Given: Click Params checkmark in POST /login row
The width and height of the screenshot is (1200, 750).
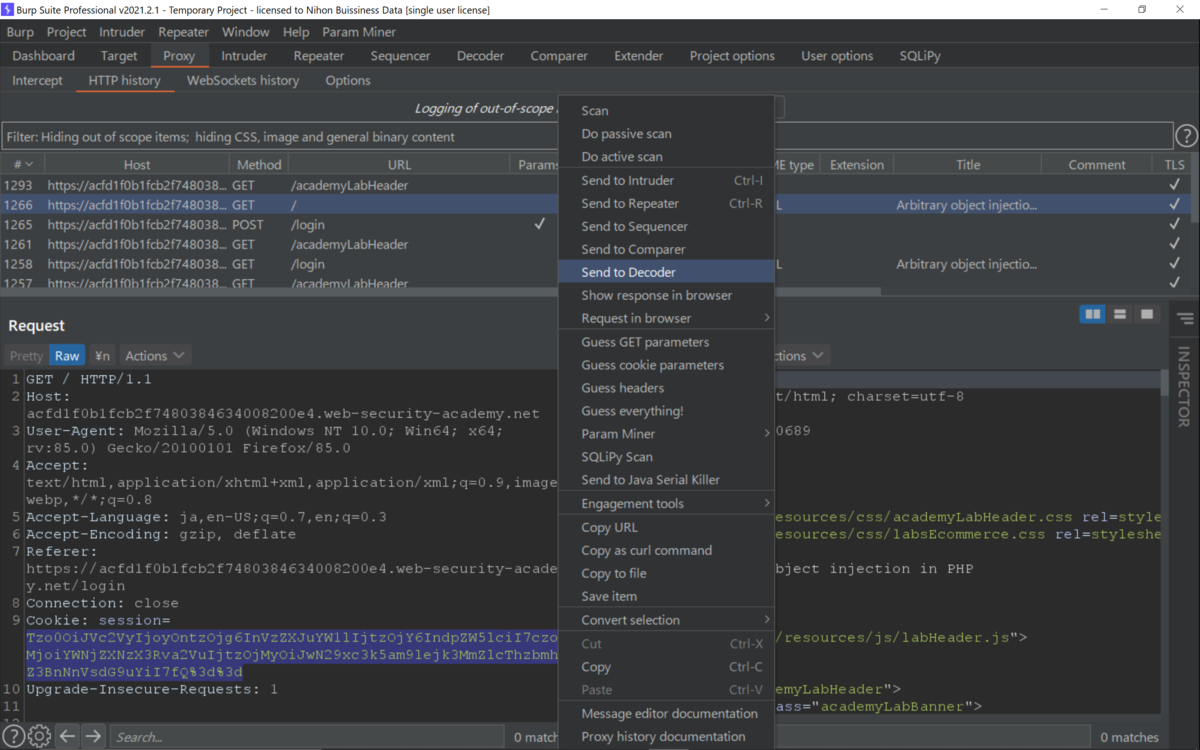Looking at the screenshot, I should point(539,225).
